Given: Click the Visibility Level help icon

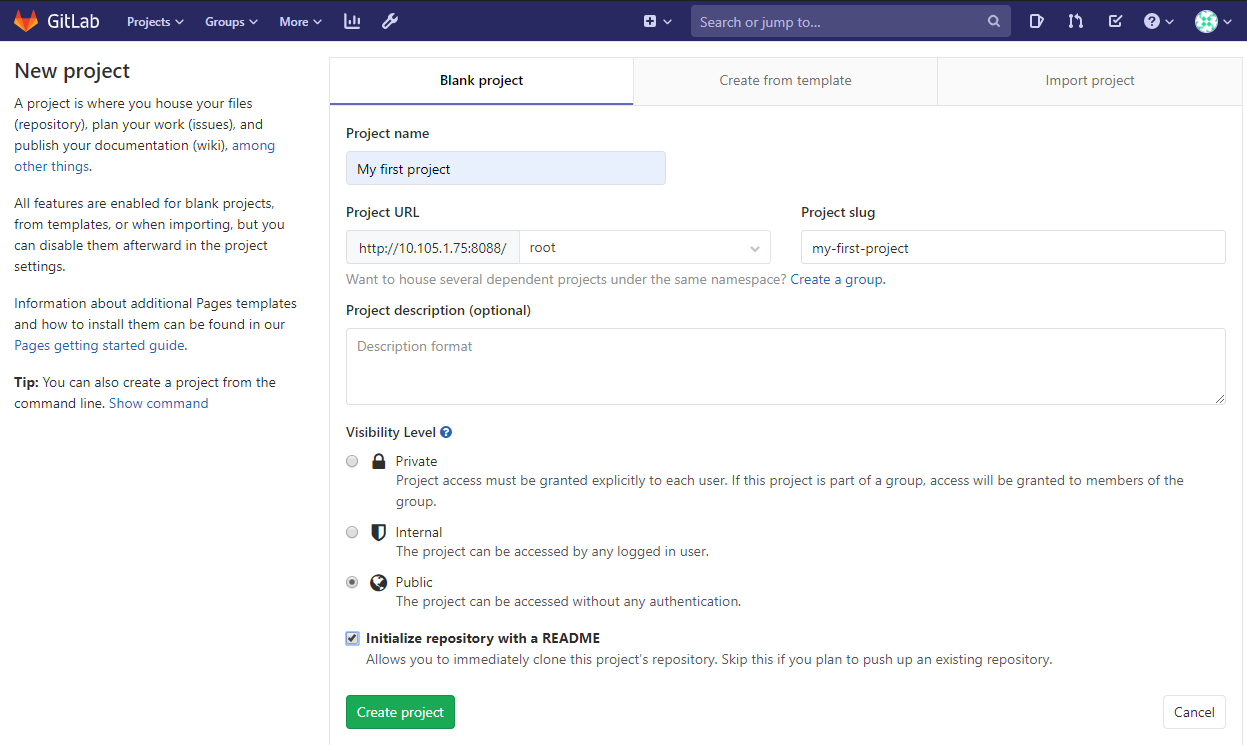Looking at the screenshot, I should [446, 433].
